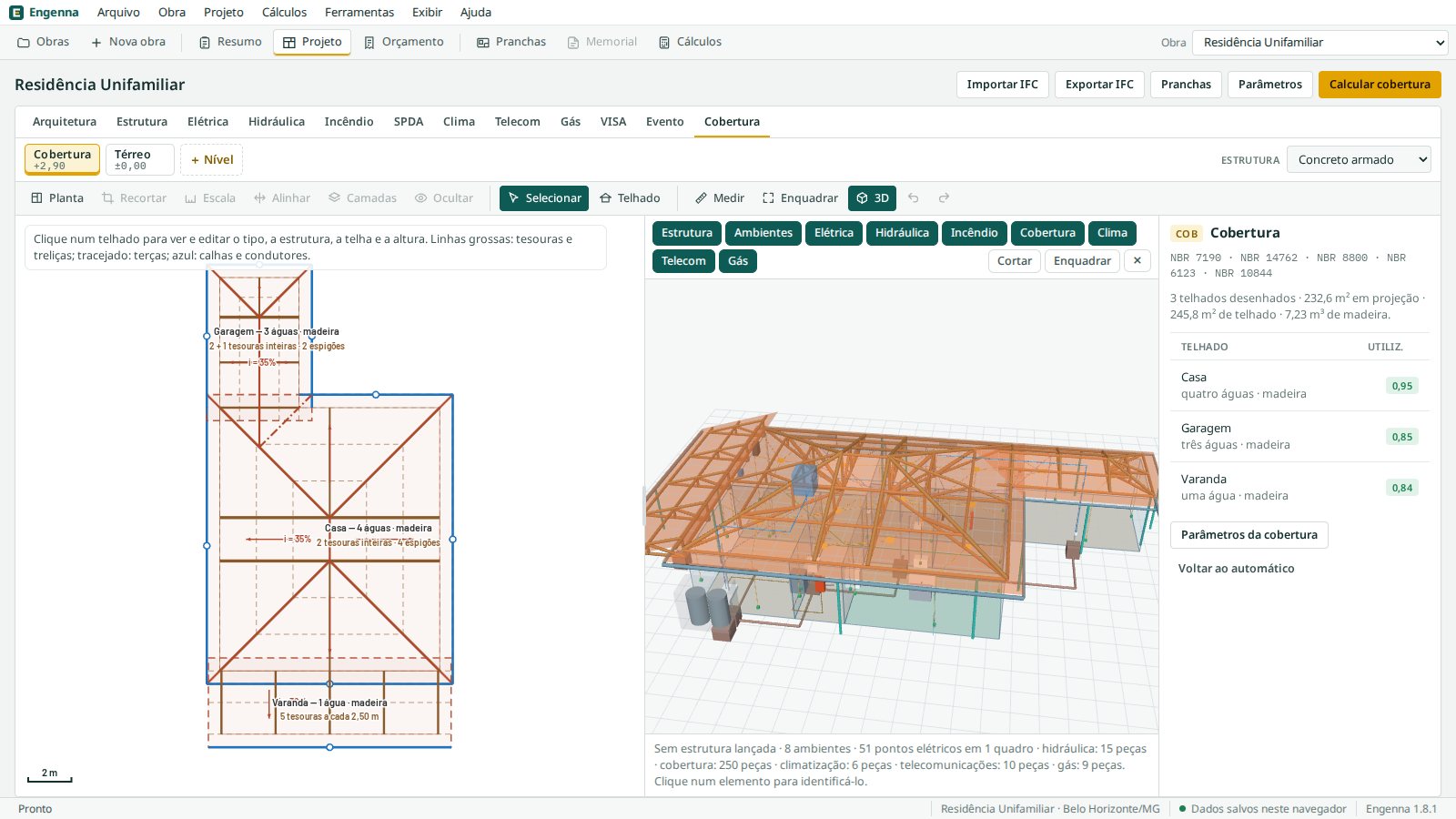Click the Enquadrar tool in drawing toolbar
The width and height of the screenshot is (1456, 819).
800,198
